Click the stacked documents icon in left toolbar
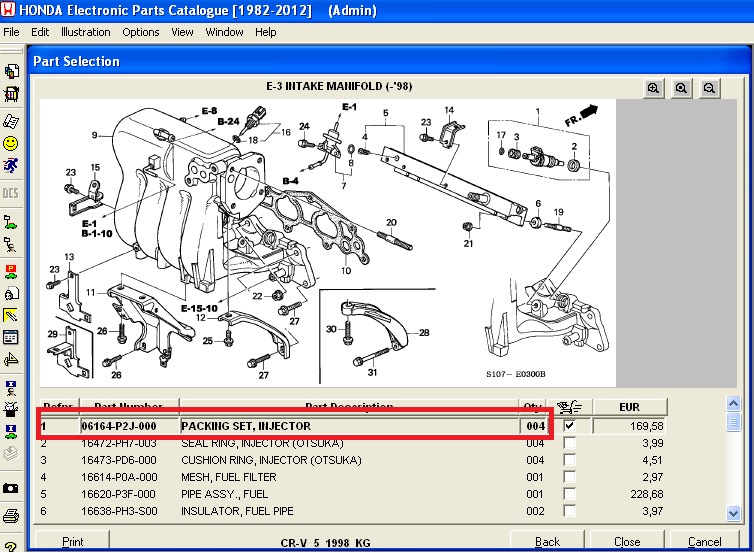Screen dimensions: 754x553 tap(11, 72)
